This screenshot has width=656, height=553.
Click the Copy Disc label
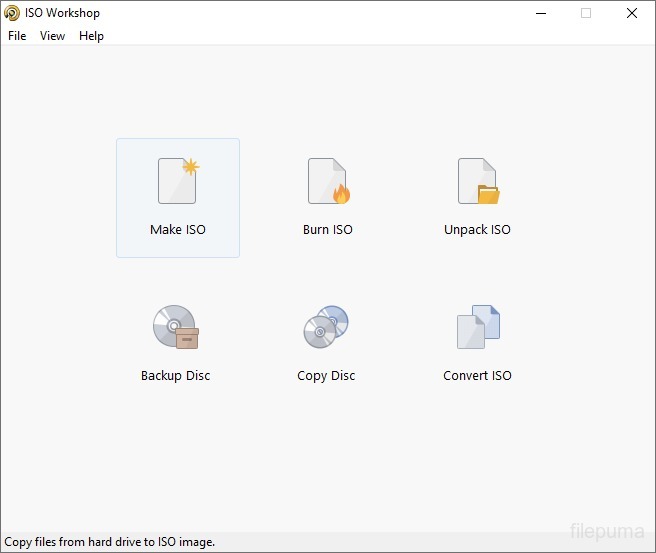pos(326,376)
